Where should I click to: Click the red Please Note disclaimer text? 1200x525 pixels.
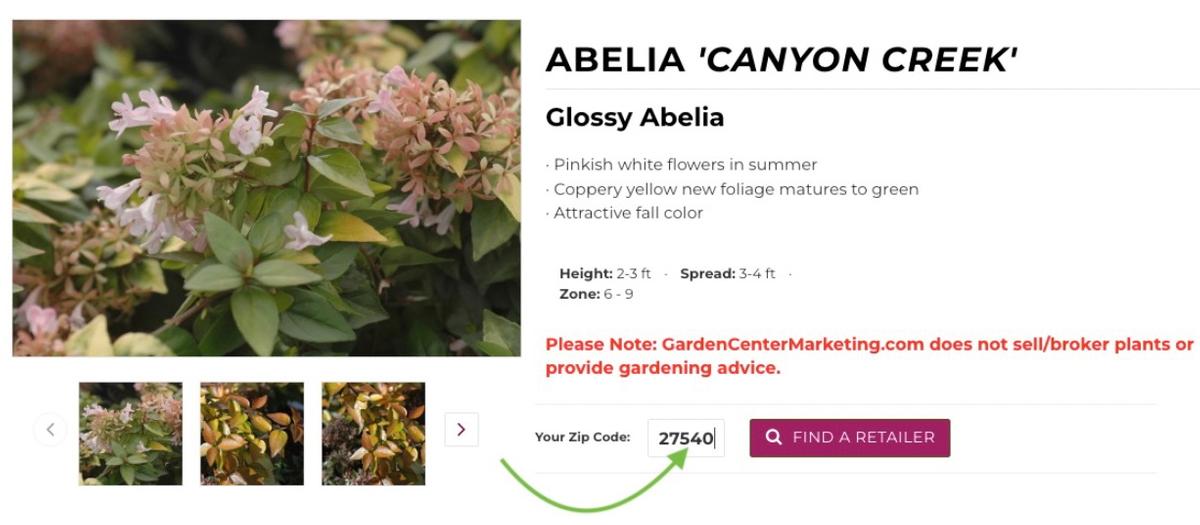coord(869,356)
